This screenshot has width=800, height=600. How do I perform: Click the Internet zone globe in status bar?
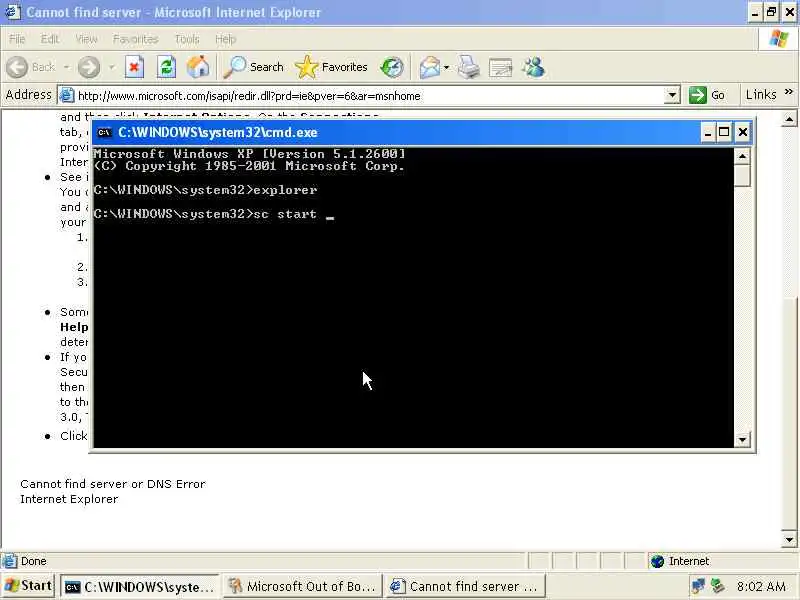657,561
